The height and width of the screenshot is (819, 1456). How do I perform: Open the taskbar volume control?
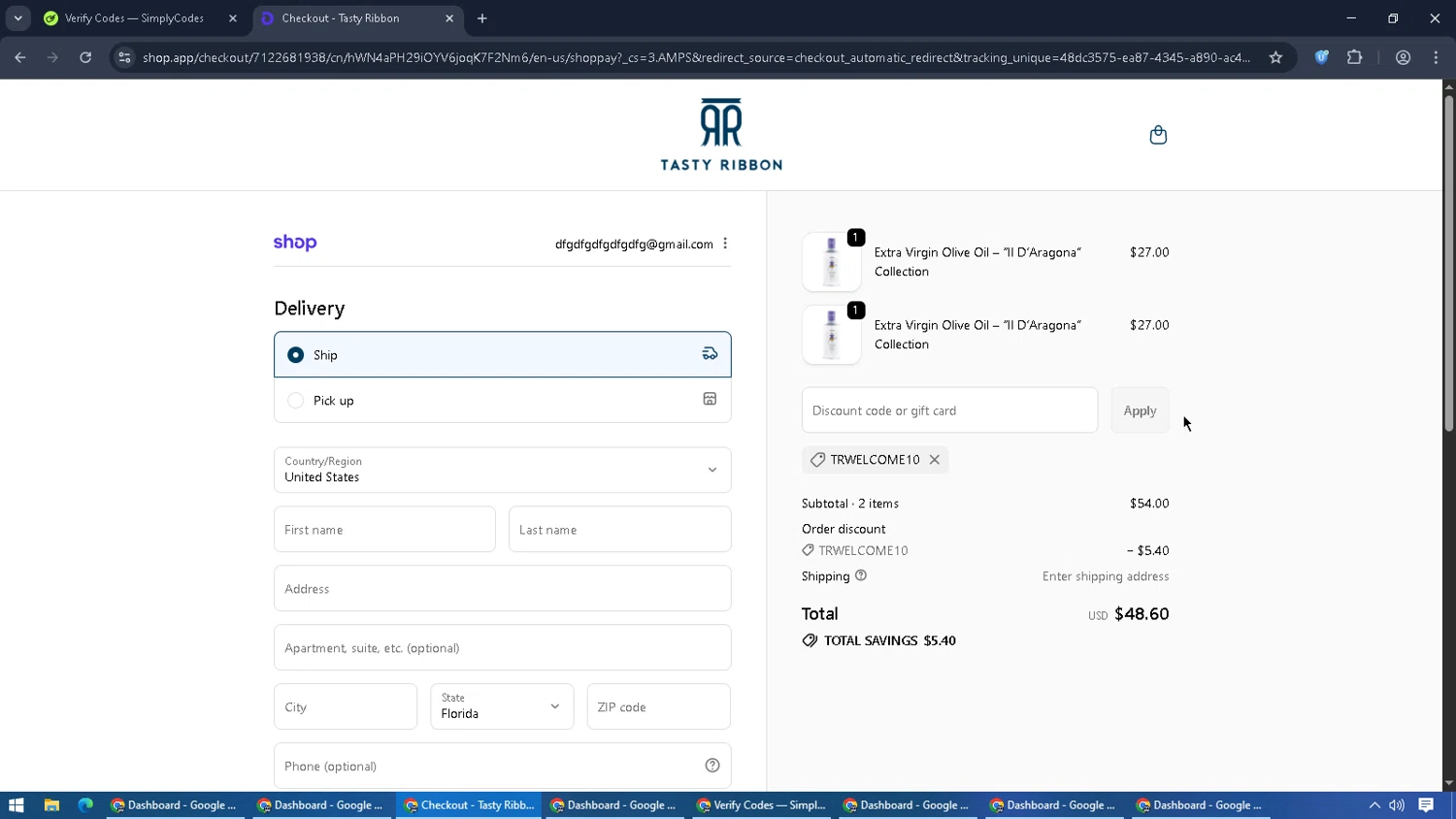pos(1397,805)
